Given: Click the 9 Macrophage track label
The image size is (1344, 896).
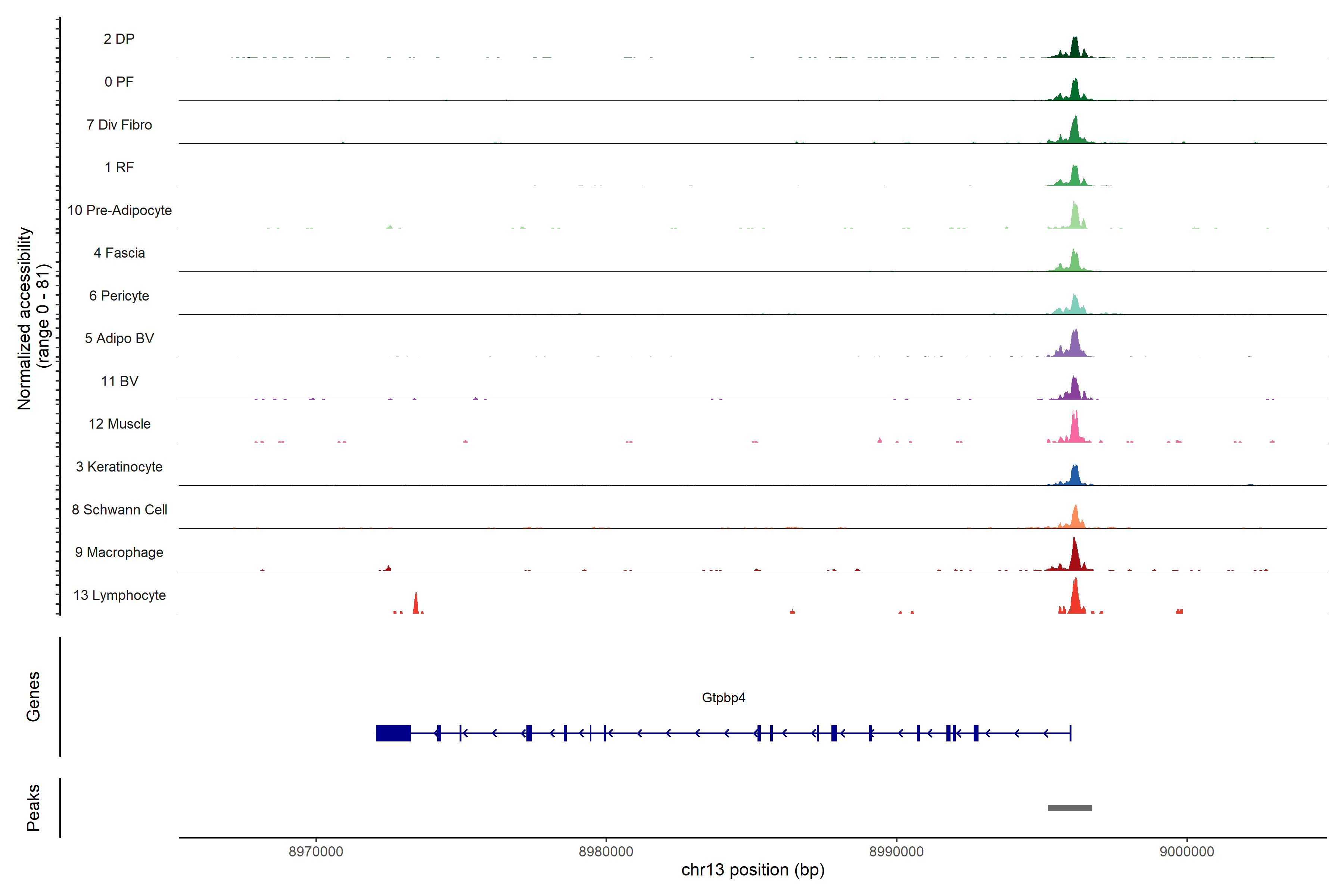Looking at the screenshot, I should [x=119, y=552].
